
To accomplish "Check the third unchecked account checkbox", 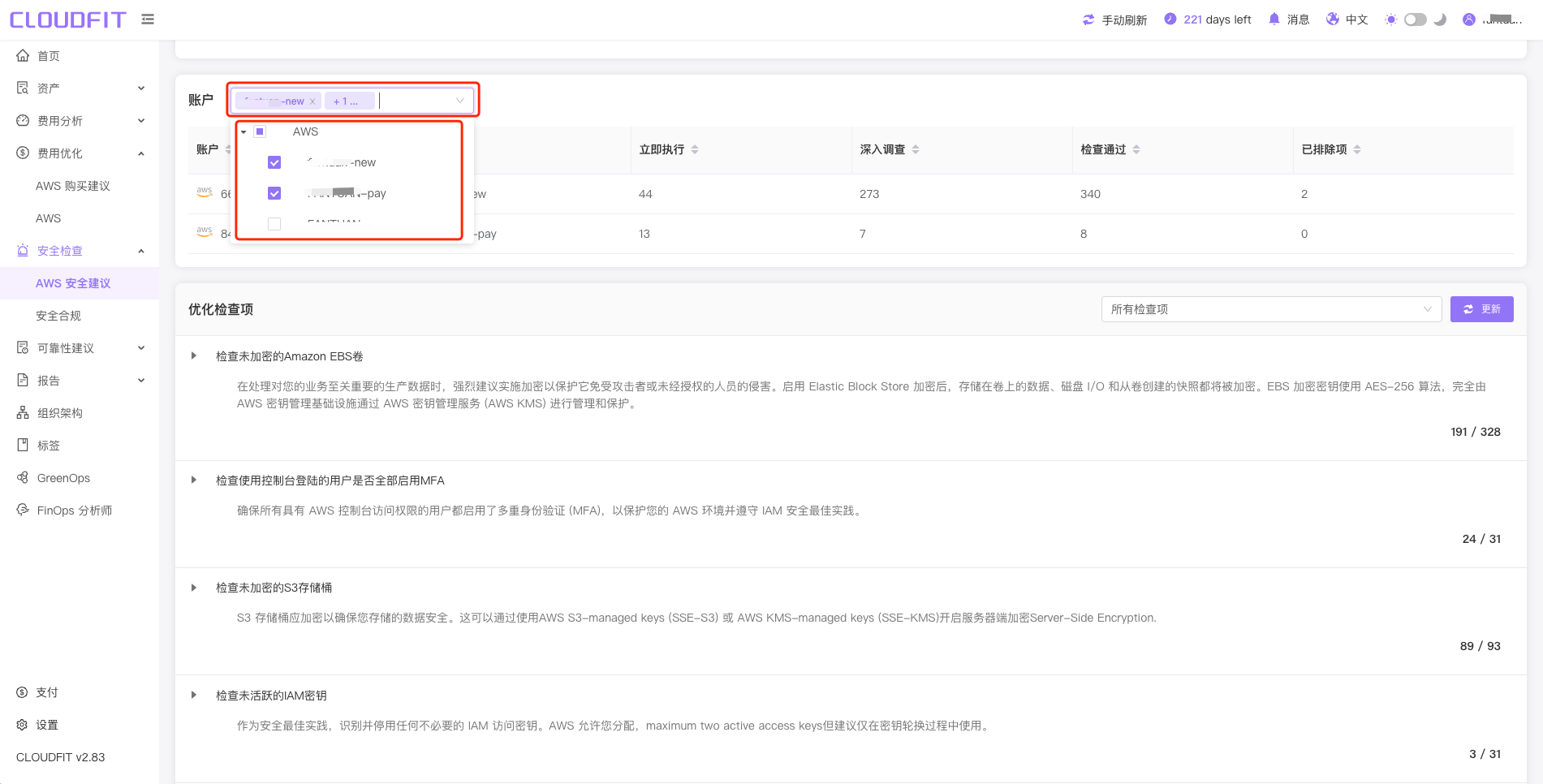I will (x=274, y=224).
